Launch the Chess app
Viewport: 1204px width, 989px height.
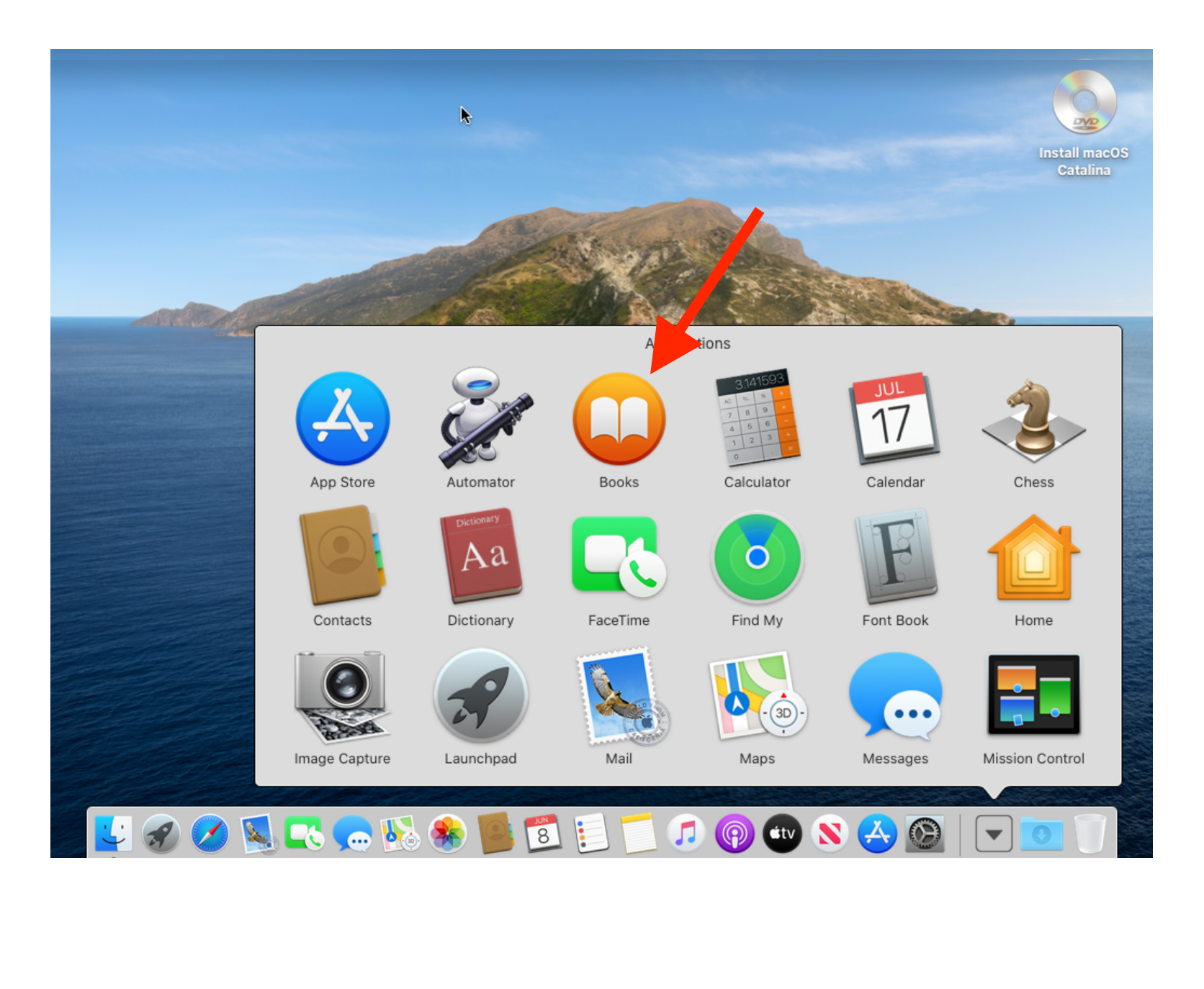[1034, 420]
